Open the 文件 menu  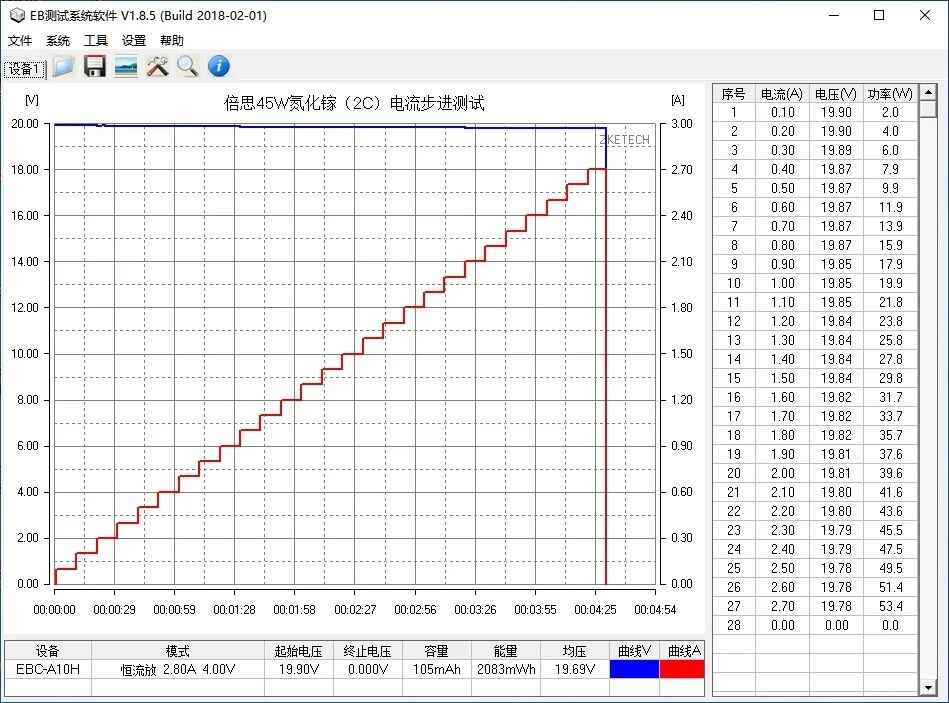tap(19, 41)
